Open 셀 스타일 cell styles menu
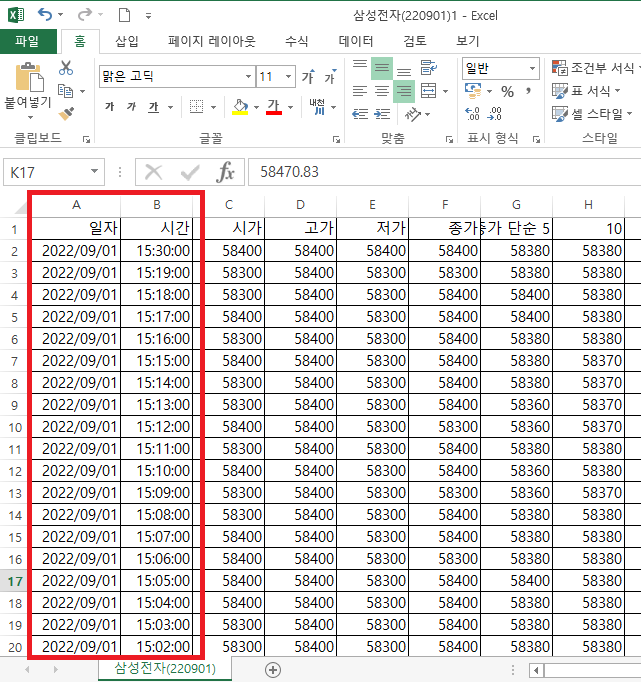The height and width of the screenshot is (682, 641). pos(591,114)
